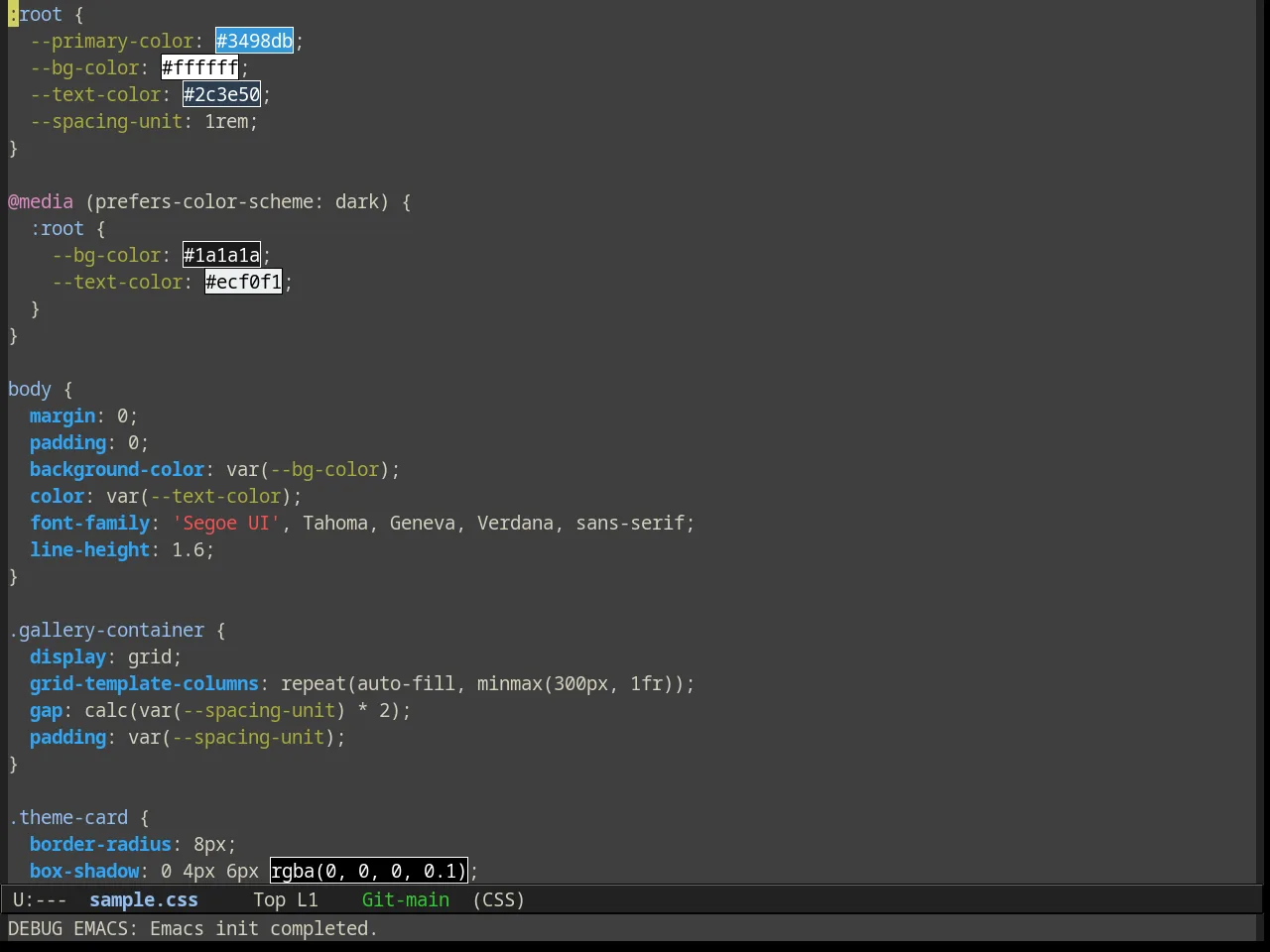Click the #2c3e50 text-color value

point(221,94)
